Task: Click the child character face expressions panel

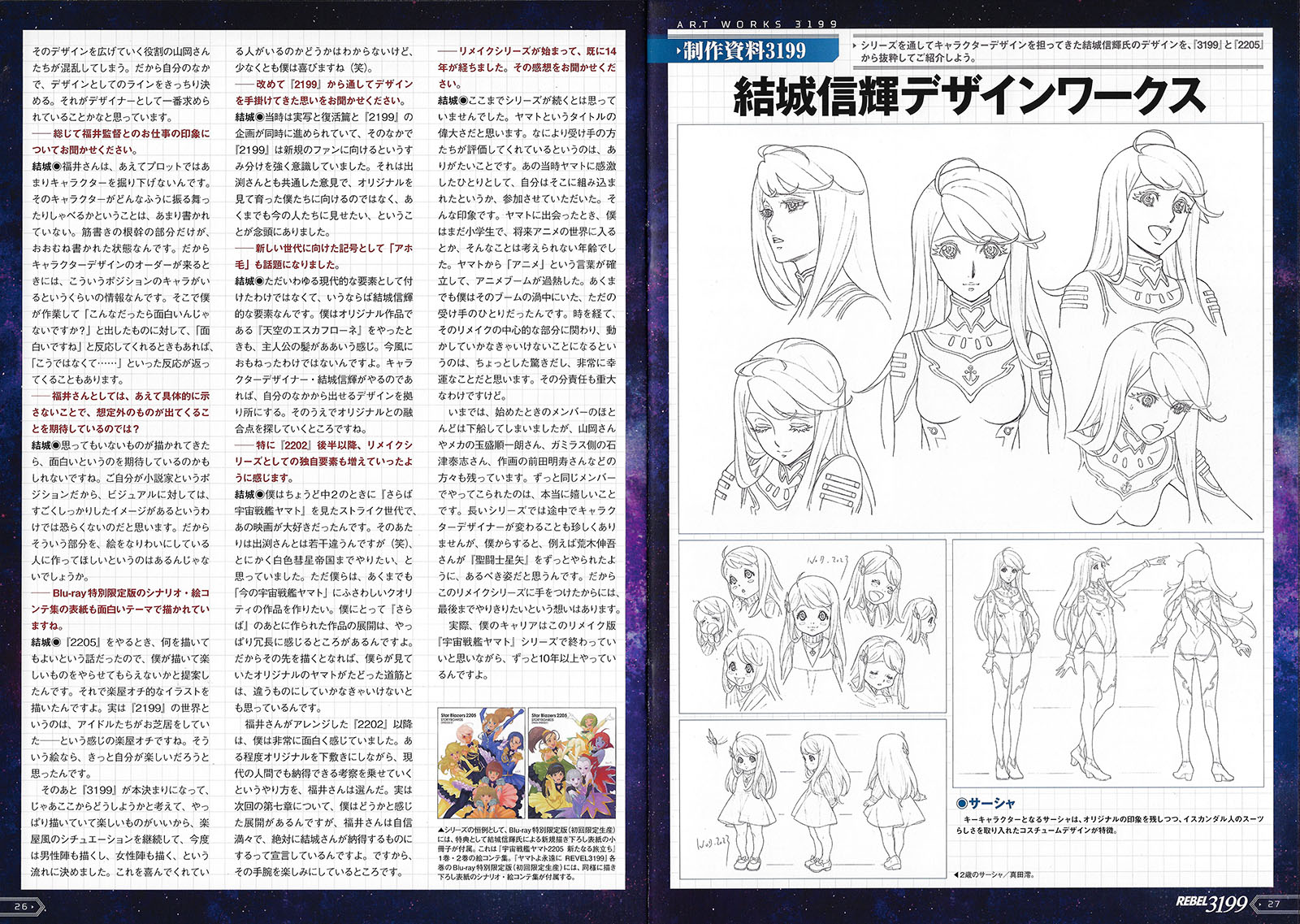Action: [x=812, y=627]
